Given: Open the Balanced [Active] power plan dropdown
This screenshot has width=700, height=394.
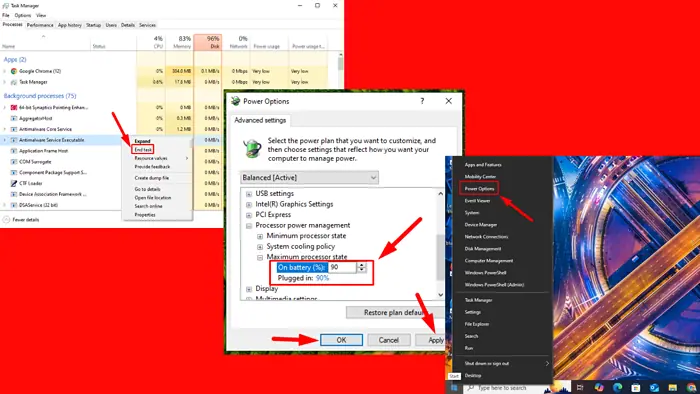Looking at the screenshot, I should tap(309, 178).
